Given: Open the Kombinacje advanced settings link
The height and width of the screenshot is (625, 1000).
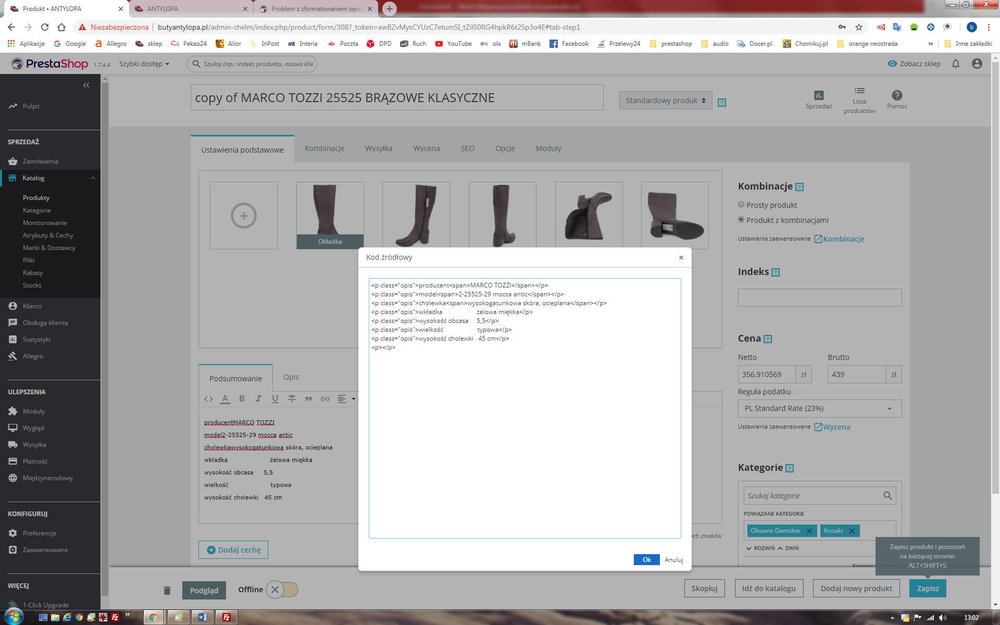Looking at the screenshot, I should point(839,239).
